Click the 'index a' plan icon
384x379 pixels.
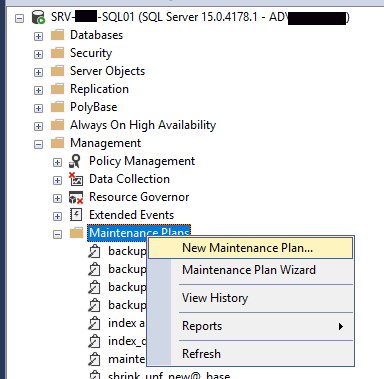pyautogui.click(x=94, y=323)
